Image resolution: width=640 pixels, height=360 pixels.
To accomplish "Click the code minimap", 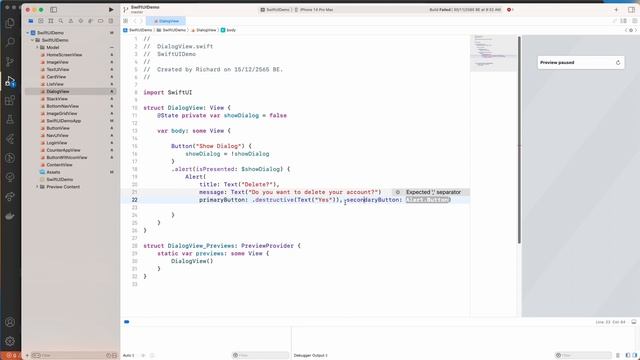I will click(493, 53).
